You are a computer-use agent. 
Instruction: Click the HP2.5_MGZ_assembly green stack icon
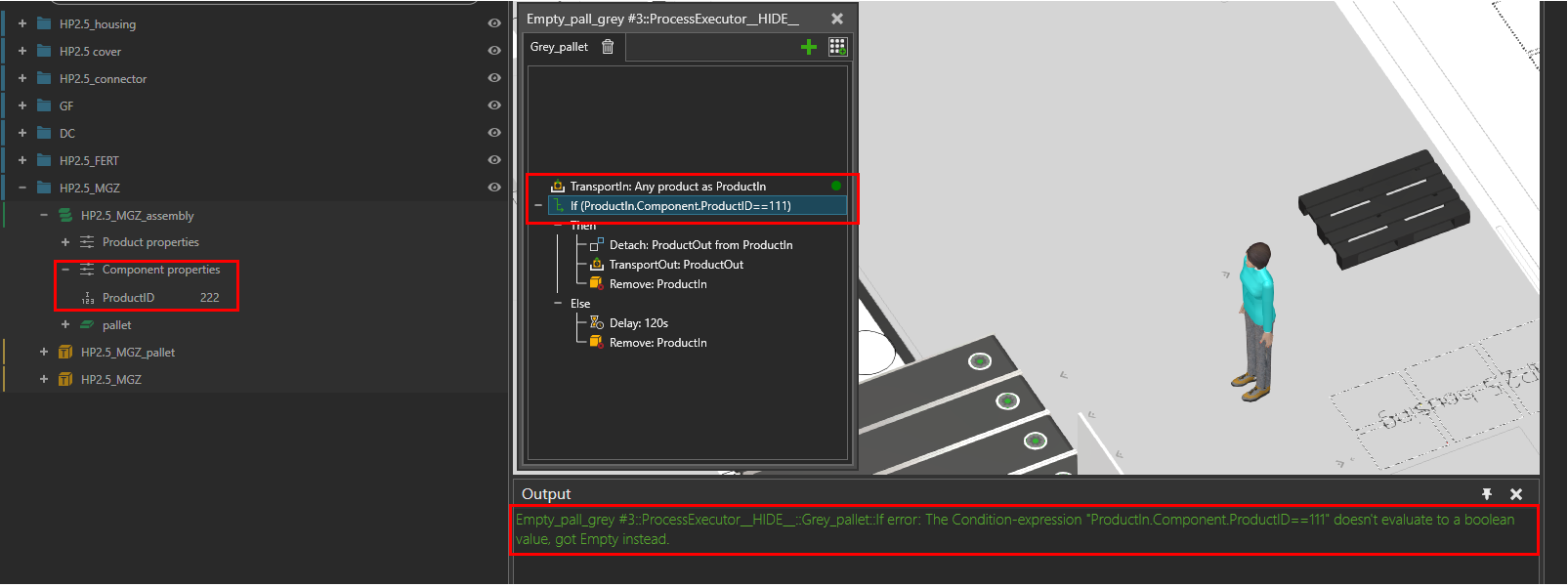65,216
